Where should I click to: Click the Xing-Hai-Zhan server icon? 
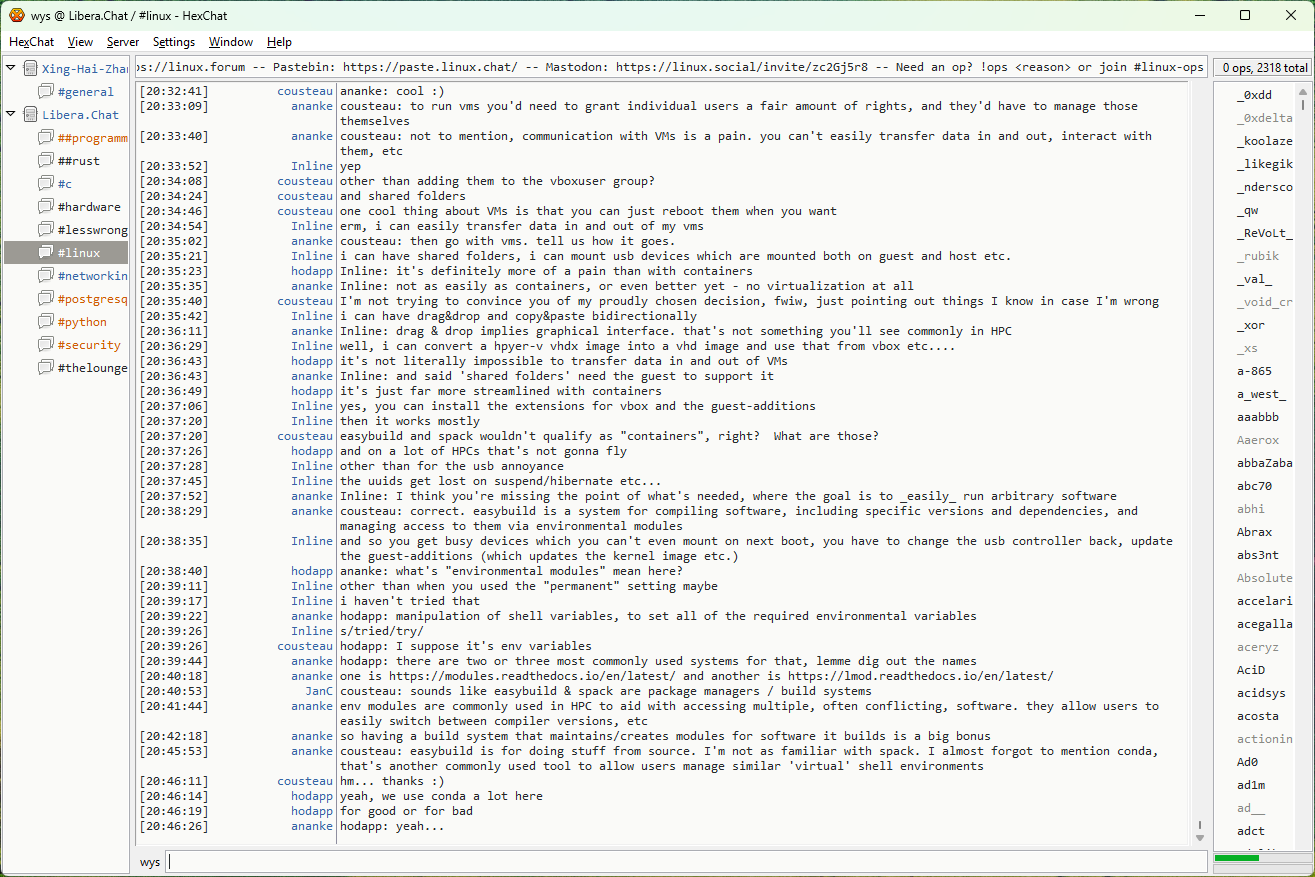(x=30, y=69)
